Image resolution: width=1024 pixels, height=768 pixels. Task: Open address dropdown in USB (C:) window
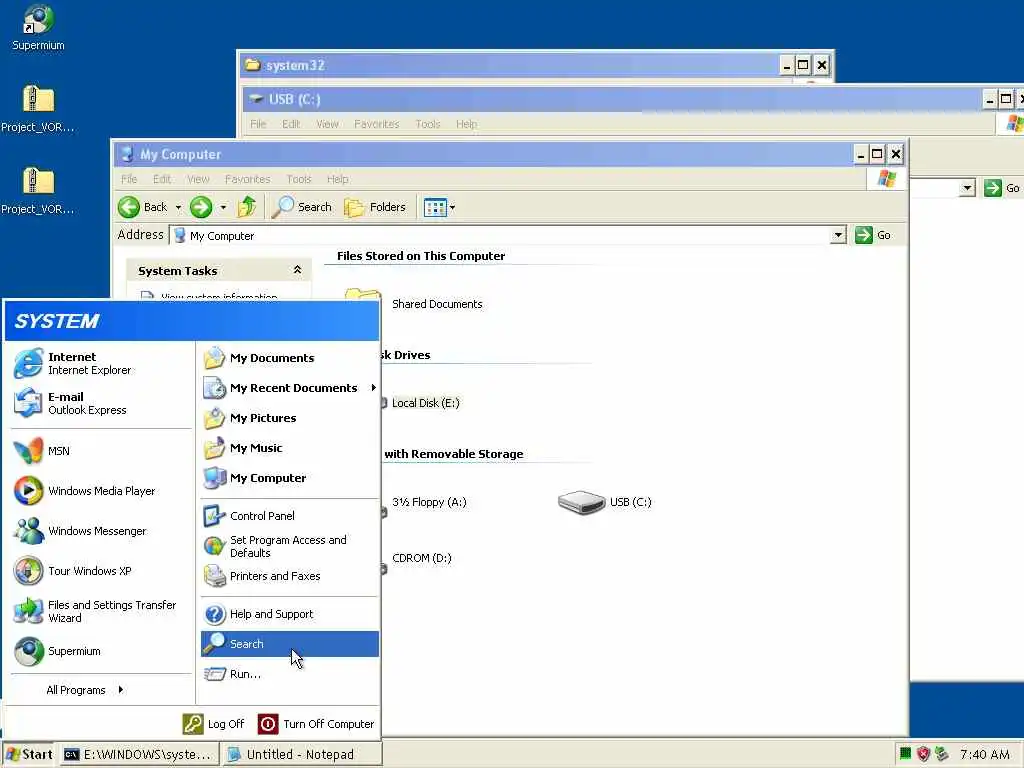tap(967, 189)
